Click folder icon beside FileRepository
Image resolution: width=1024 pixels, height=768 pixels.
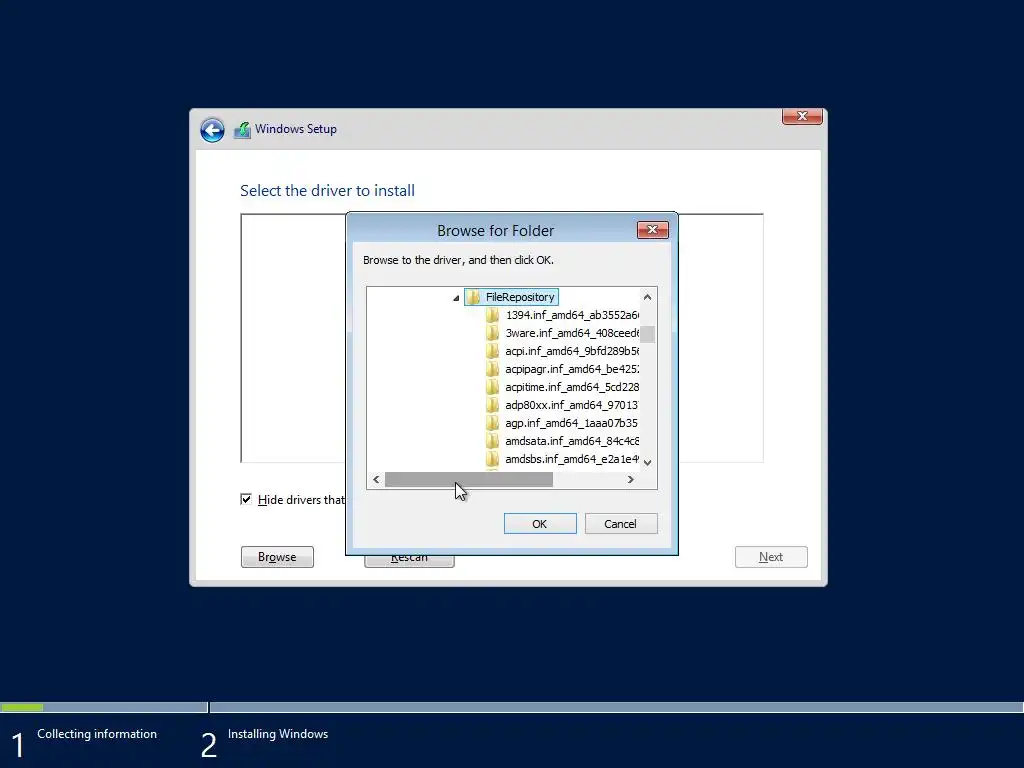(473, 297)
